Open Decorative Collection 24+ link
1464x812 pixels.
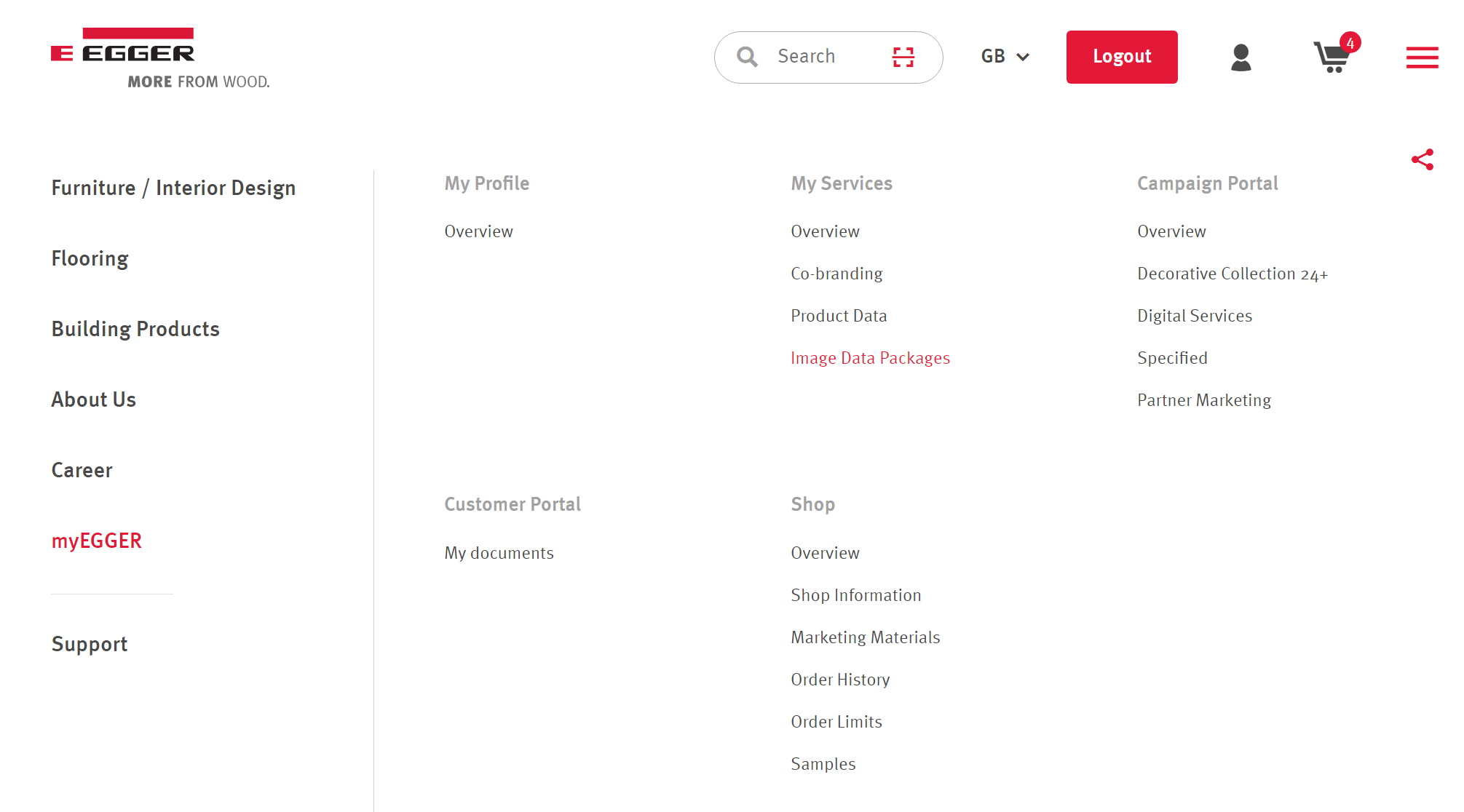tap(1232, 274)
